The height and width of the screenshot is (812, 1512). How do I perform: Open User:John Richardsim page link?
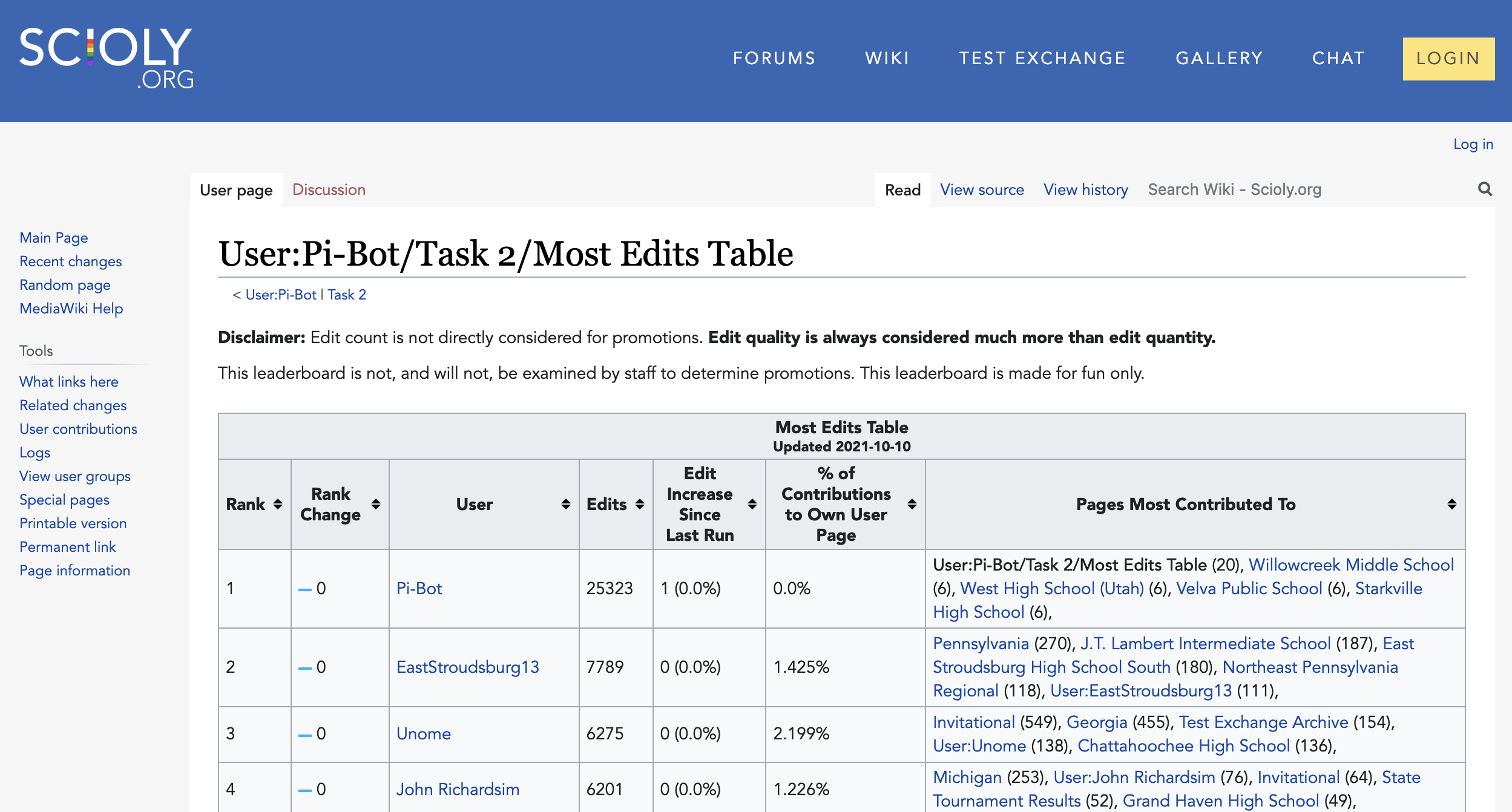[x=1134, y=778]
